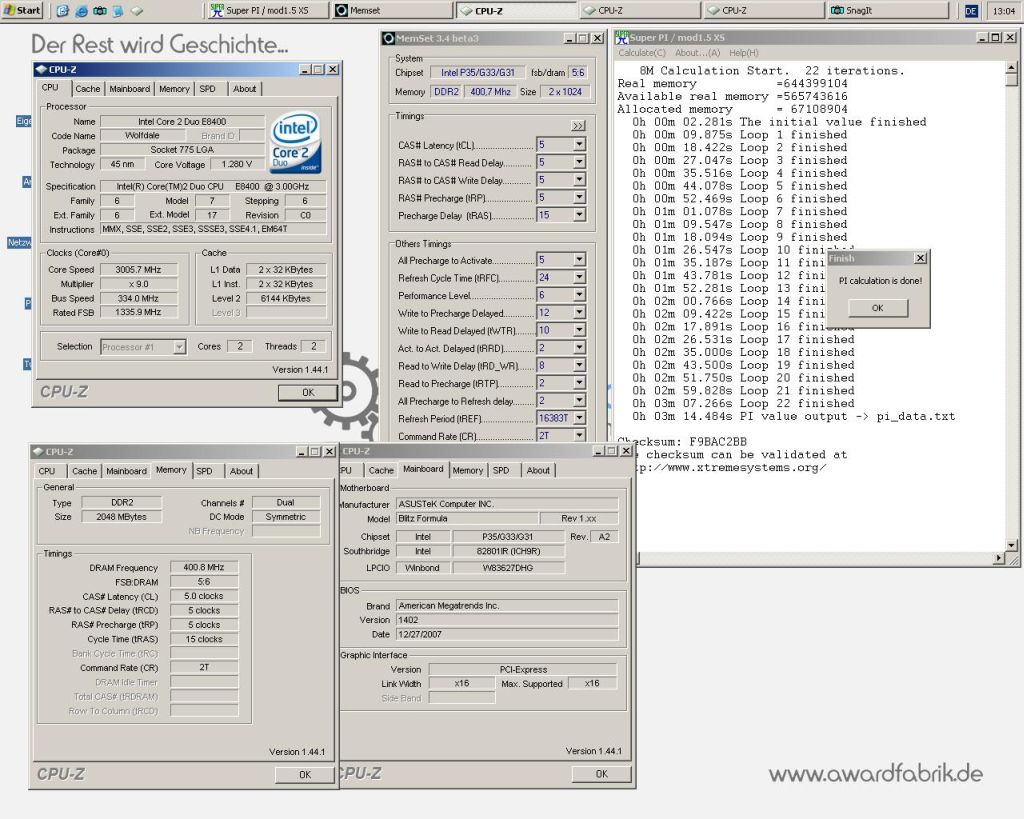This screenshot has width=1024, height=819.
Task: Click the Intel Core 2 Duo E8400 name field
Action: pyautogui.click(x=182, y=121)
